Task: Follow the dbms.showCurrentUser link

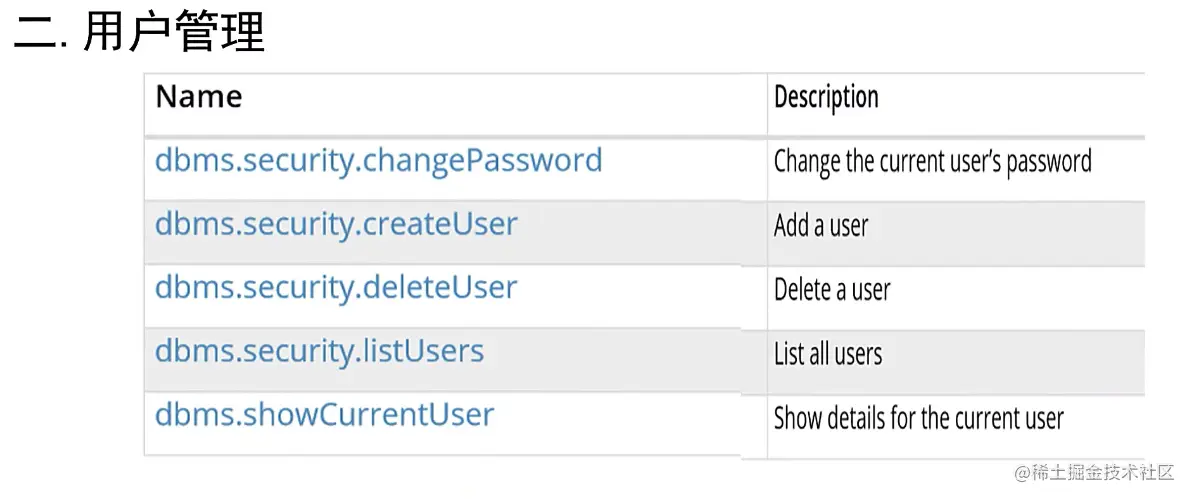Action: [x=324, y=415]
